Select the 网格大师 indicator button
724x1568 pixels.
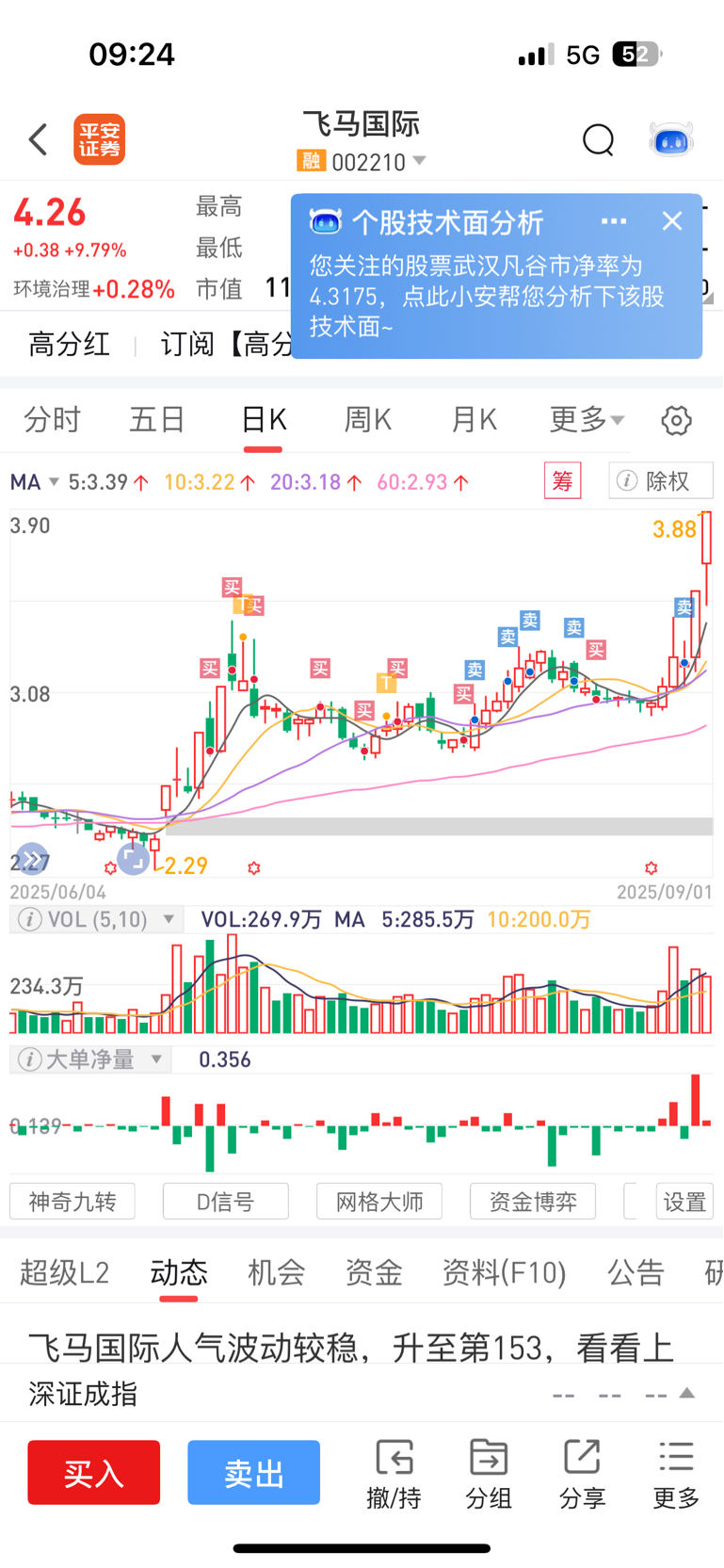379,1202
